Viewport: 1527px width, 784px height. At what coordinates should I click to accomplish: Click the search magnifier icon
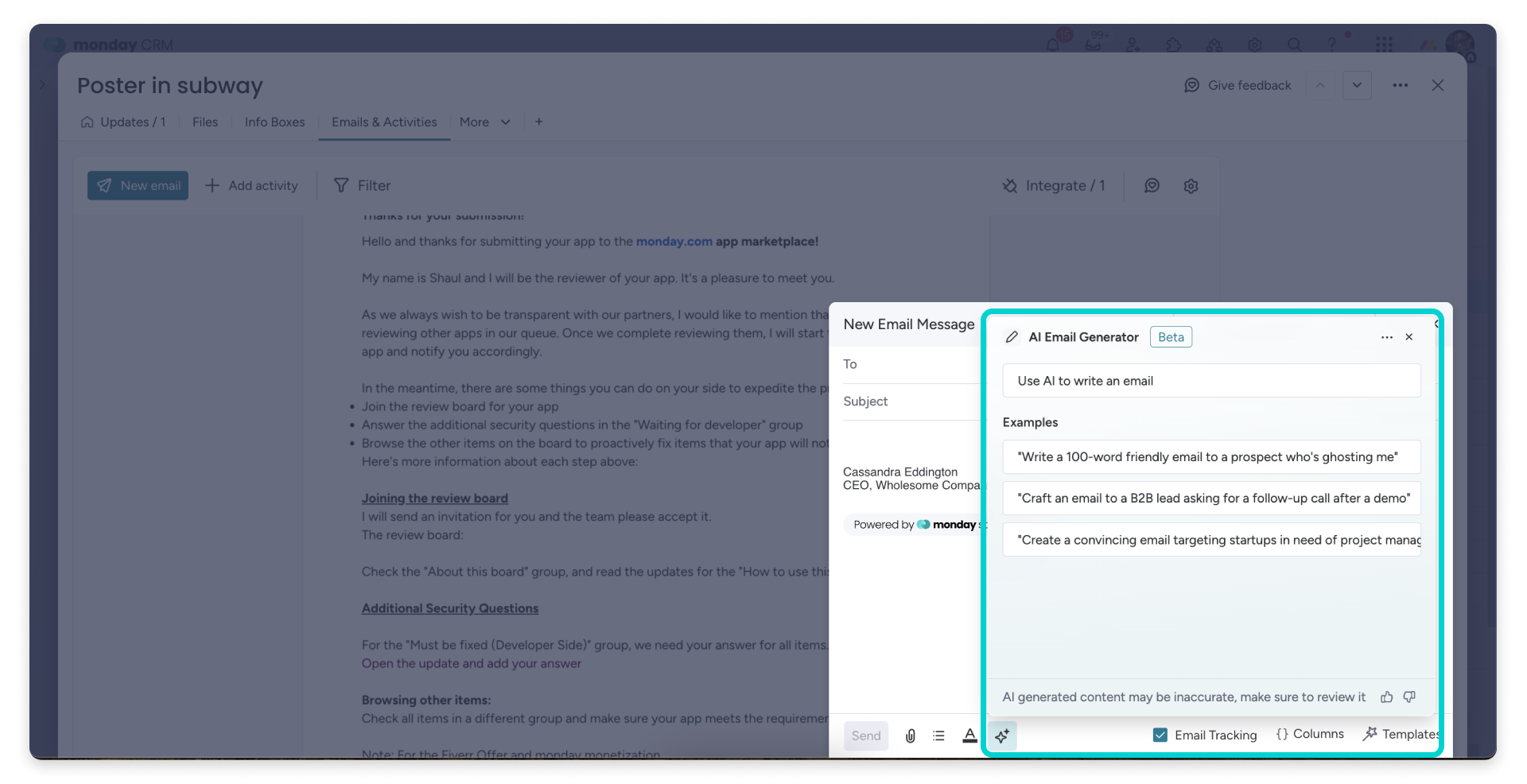(1295, 45)
